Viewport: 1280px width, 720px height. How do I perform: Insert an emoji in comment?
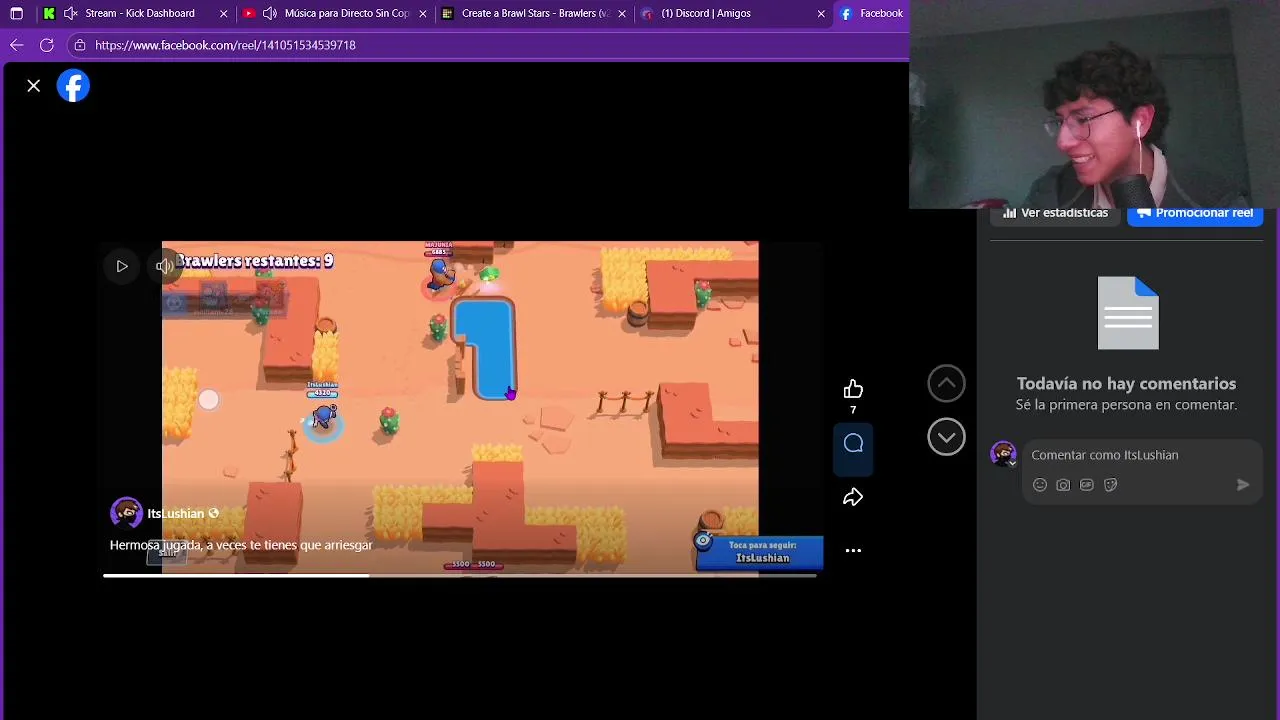[x=1040, y=485]
